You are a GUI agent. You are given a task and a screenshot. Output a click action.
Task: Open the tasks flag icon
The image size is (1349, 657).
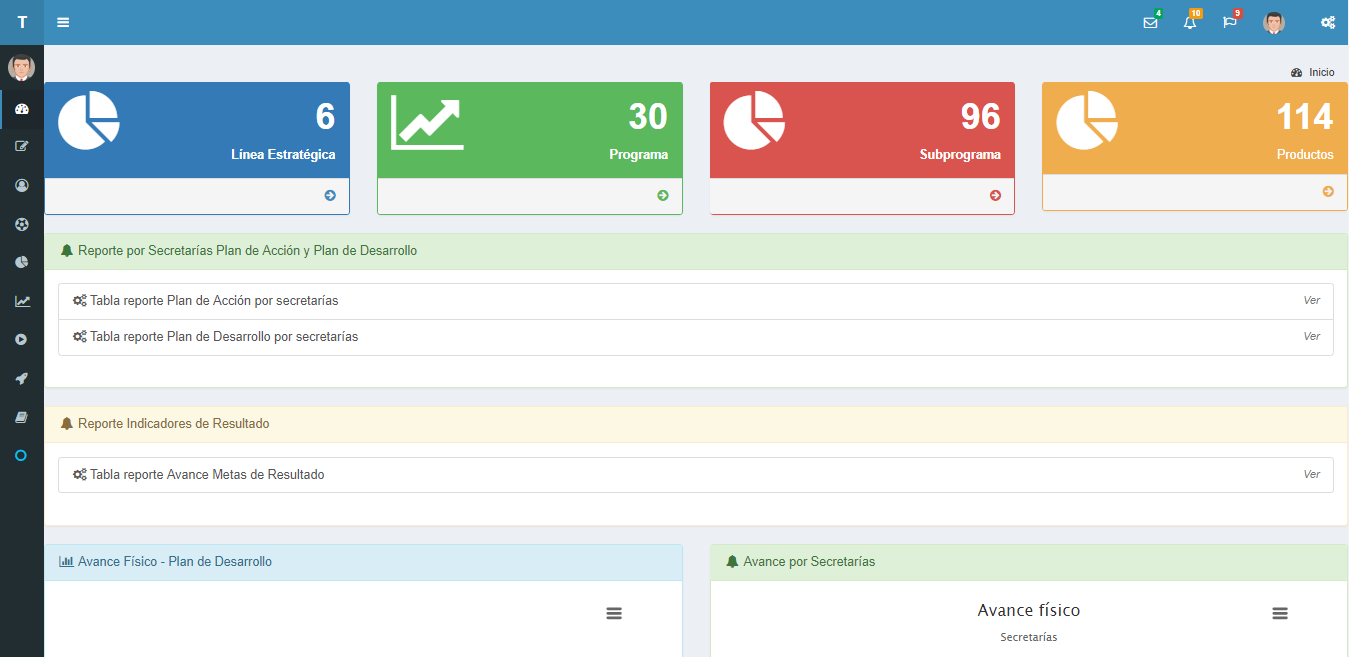tap(1229, 23)
